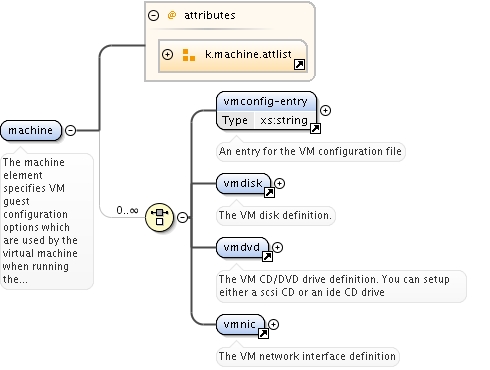Collapse the machine element node
This screenshot has width=490, height=370.
(70, 130)
